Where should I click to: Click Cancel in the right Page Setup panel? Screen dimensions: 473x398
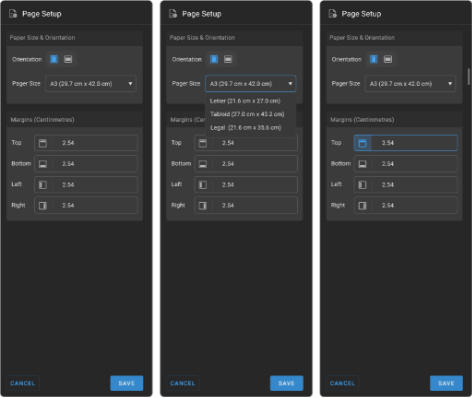pos(342,383)
